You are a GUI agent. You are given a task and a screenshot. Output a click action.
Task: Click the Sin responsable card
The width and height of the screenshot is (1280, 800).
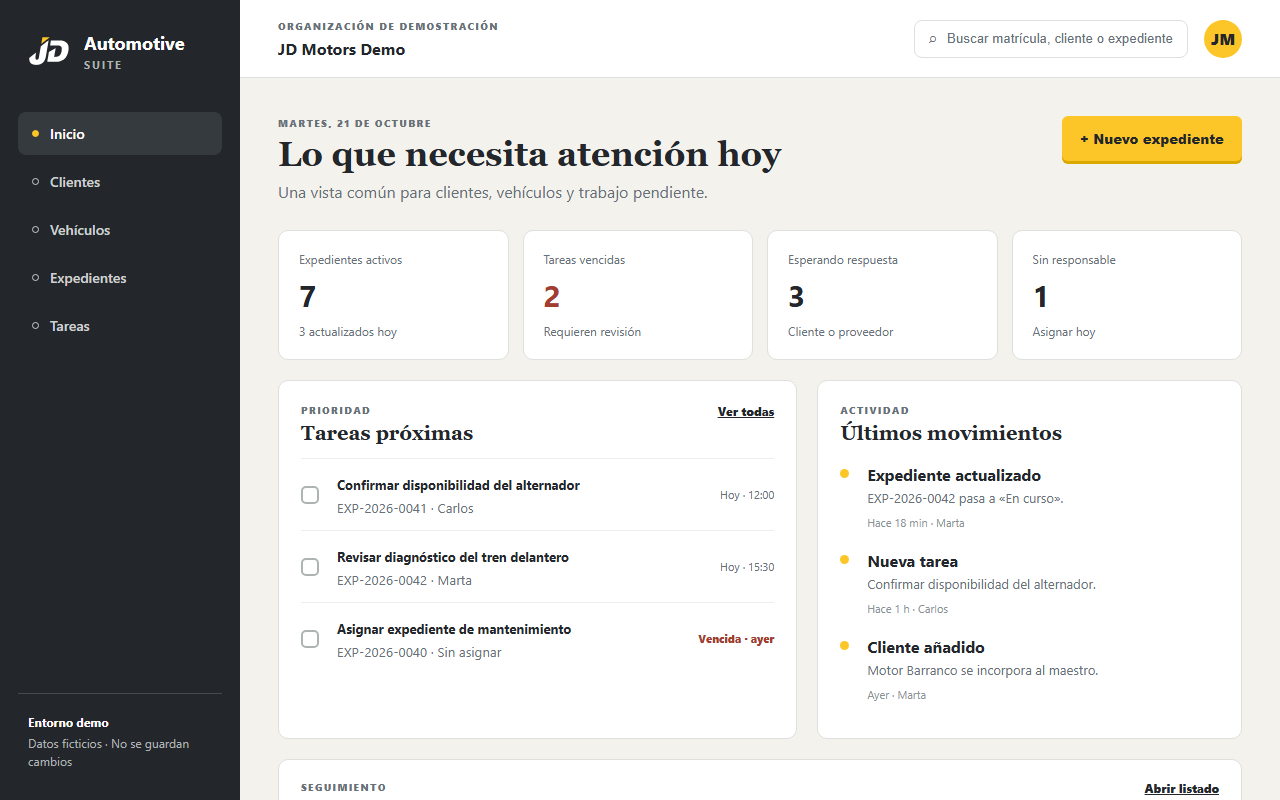tap(1127, 295)
